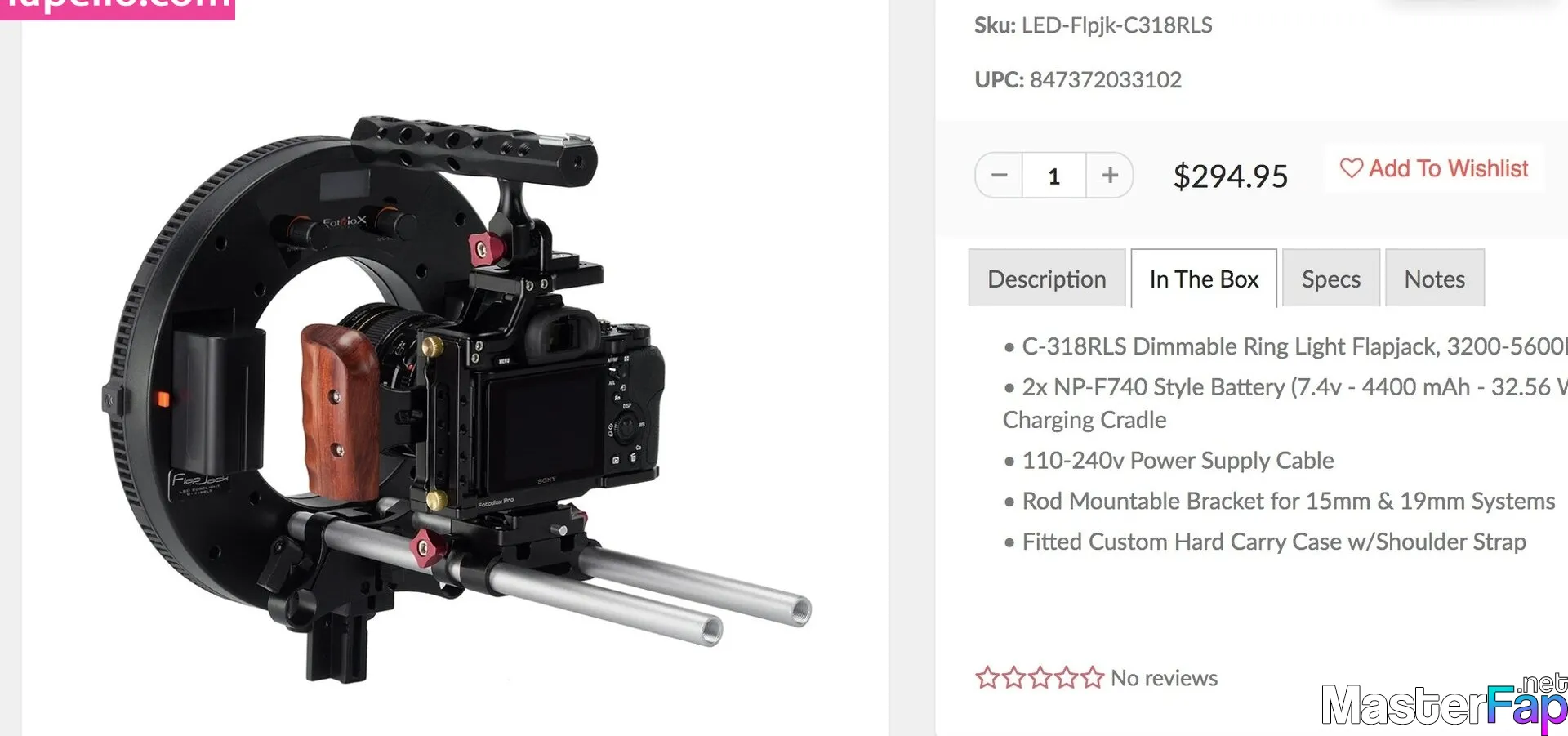Click the fifth review star
This screenshot has height=736, width=1568.
pos(1092,678)
